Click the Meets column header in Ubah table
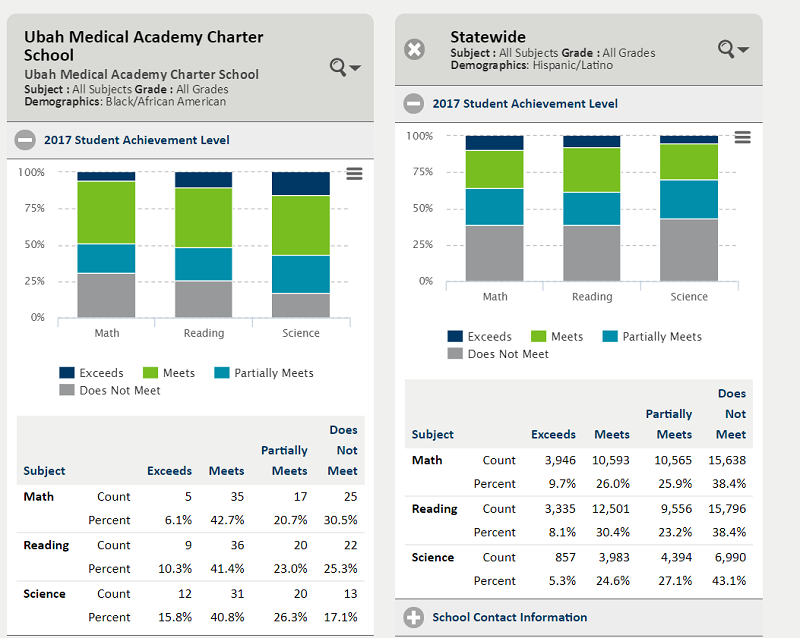 [227, 471]
